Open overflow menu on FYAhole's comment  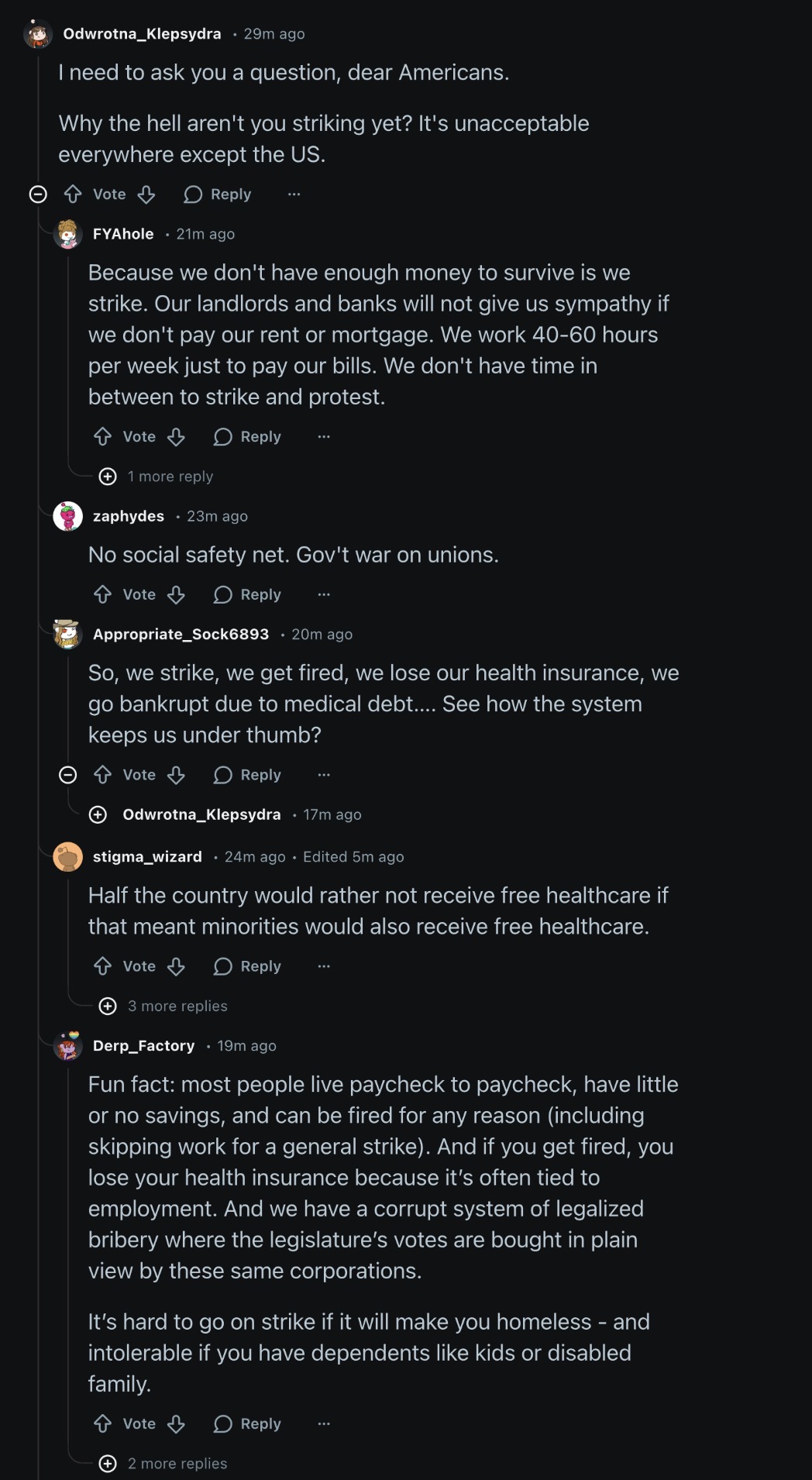click(324, 437)
